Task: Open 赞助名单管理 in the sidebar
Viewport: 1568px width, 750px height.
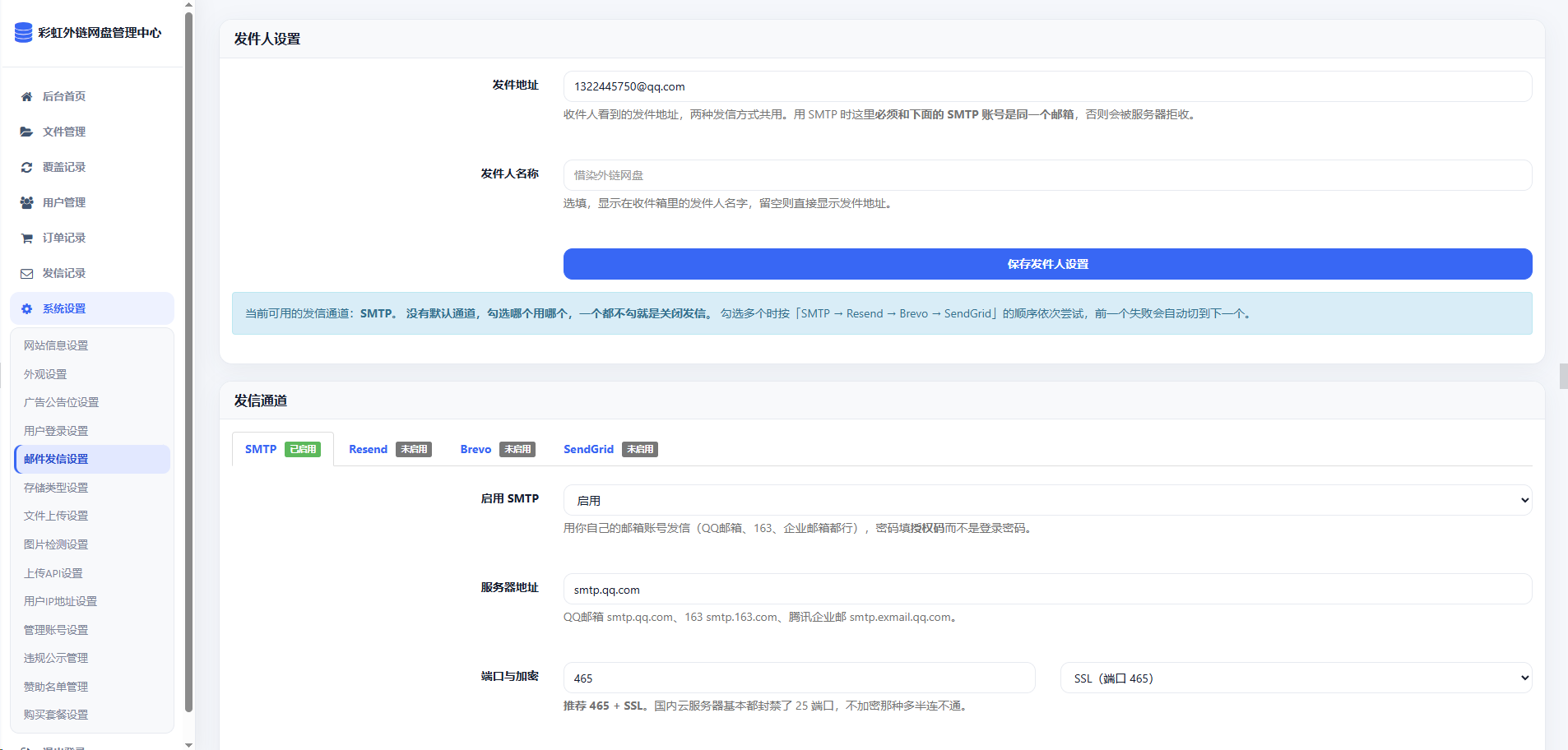Action: [x=56, y=687]
